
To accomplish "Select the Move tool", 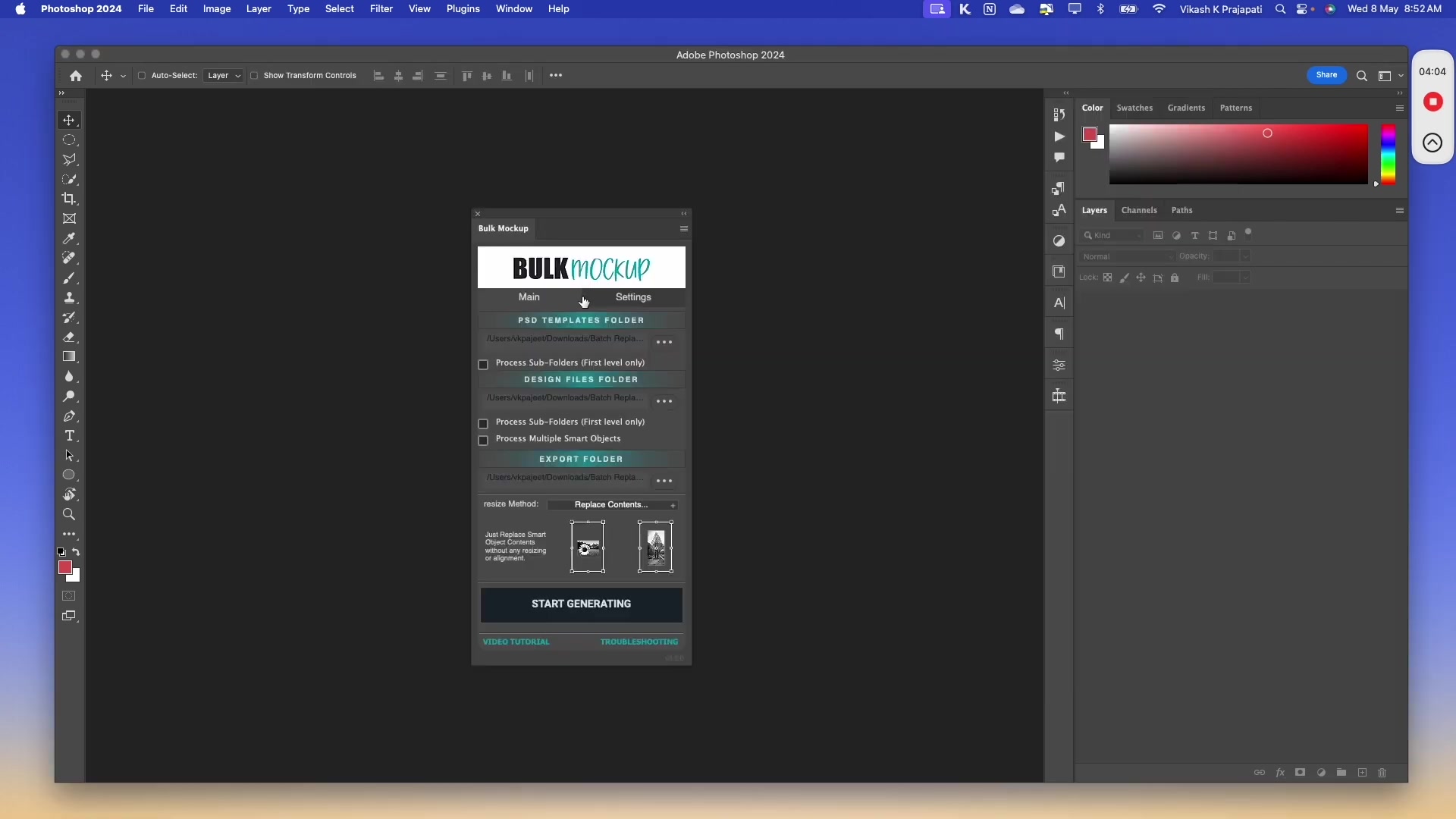I will [69, 120].
